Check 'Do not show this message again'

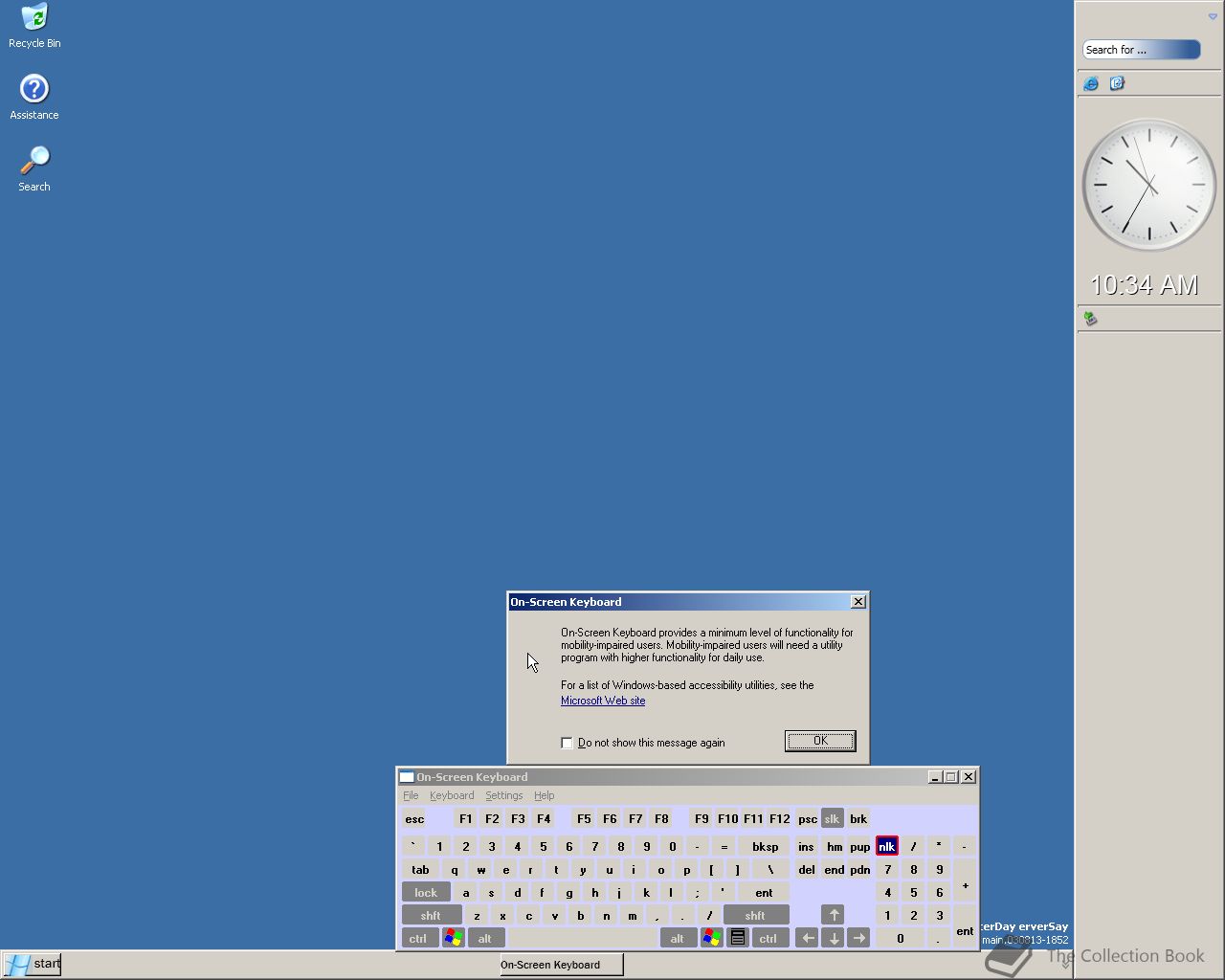(x=567, y=743)
